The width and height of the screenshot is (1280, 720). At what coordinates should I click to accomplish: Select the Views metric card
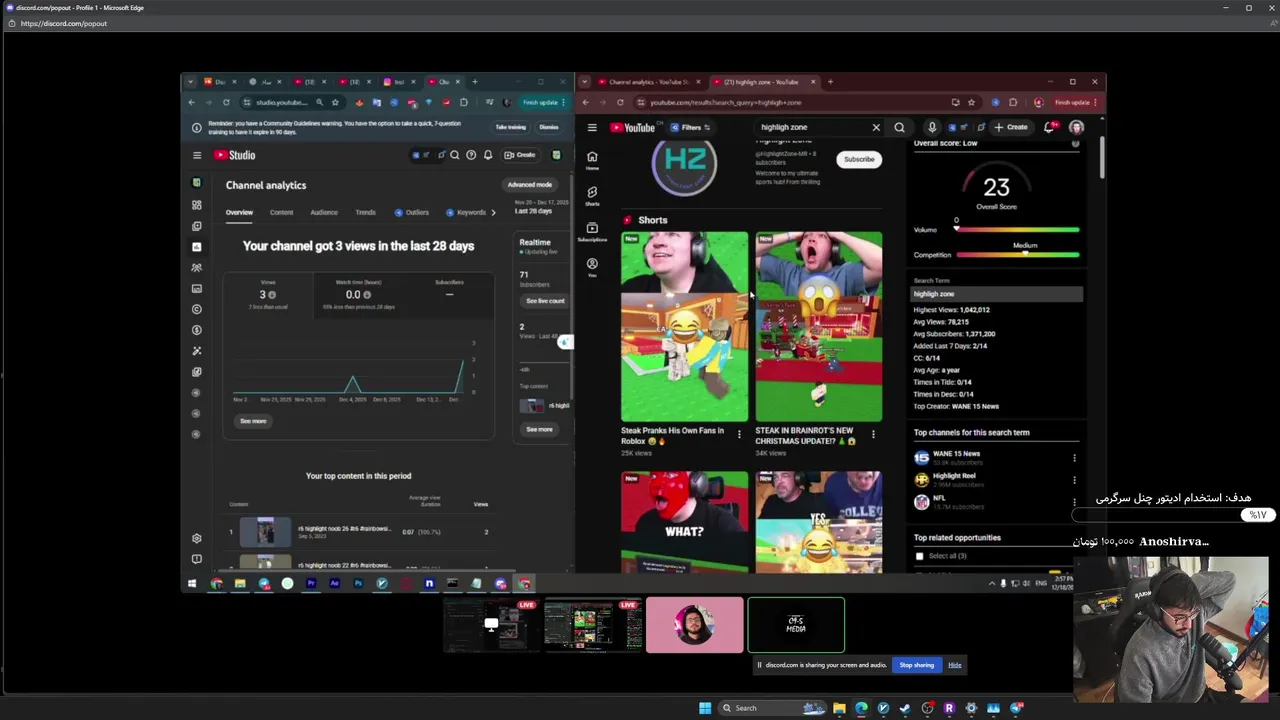coord(268,294)
